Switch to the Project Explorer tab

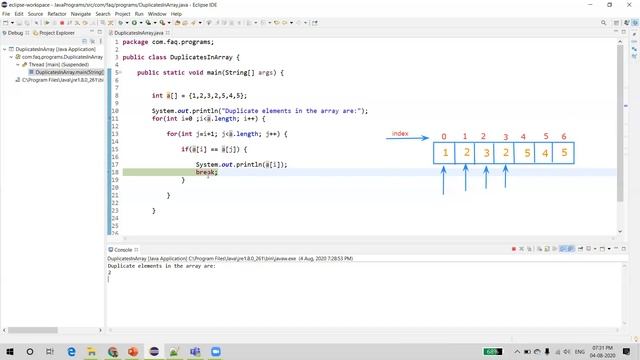point(54,33)
